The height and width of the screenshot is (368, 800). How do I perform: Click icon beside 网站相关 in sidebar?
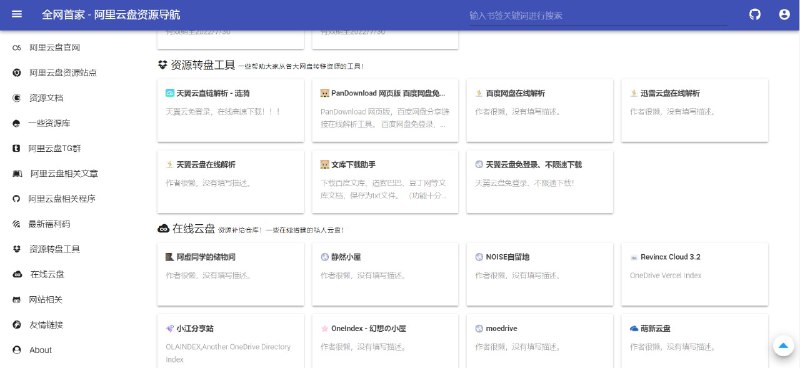point(16,300)
